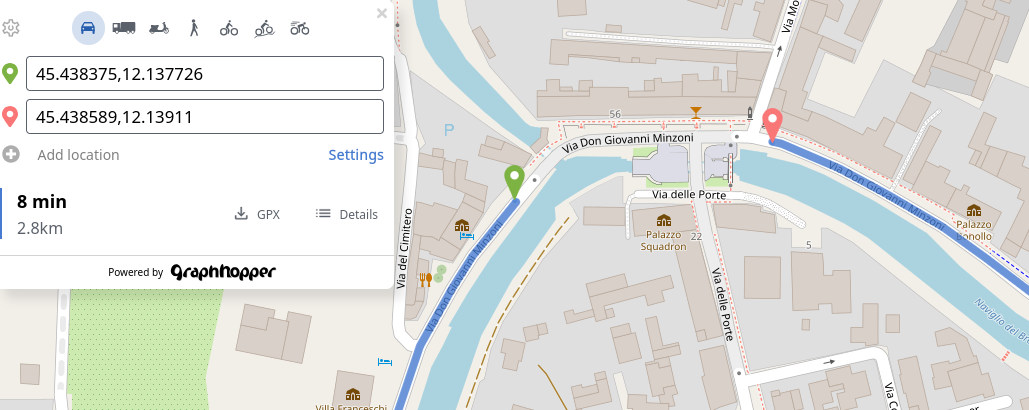Select the truck routing profile
The width and height of the screenshot is (1029, 410).
[123, 28]
